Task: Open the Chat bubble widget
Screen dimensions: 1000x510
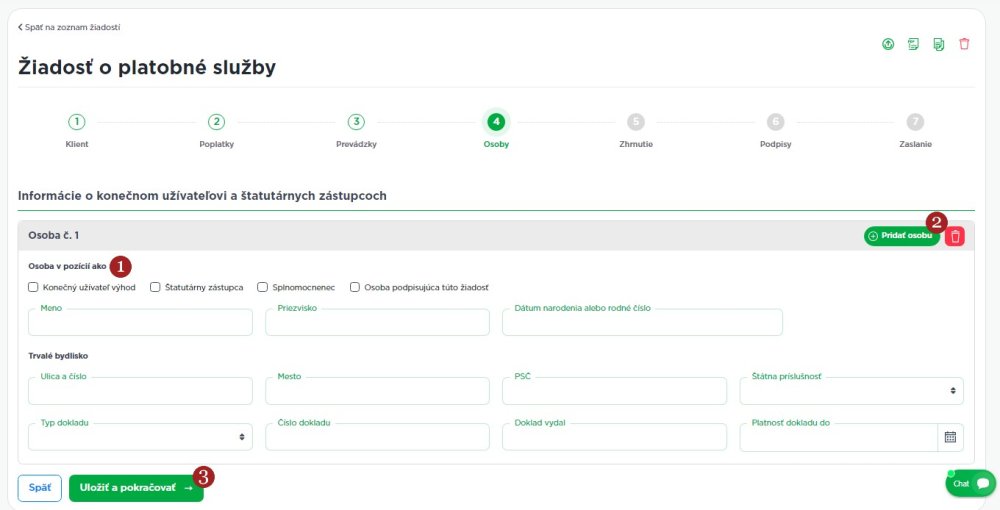Action: [971, 483]
